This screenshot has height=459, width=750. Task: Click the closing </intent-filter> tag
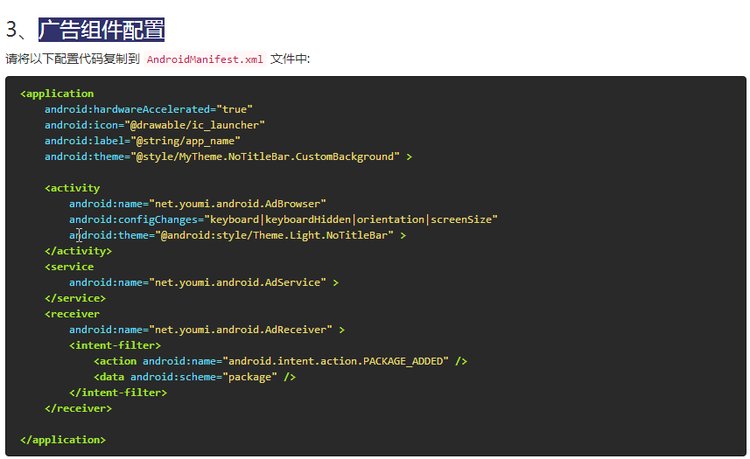click(x=118, y=393)
